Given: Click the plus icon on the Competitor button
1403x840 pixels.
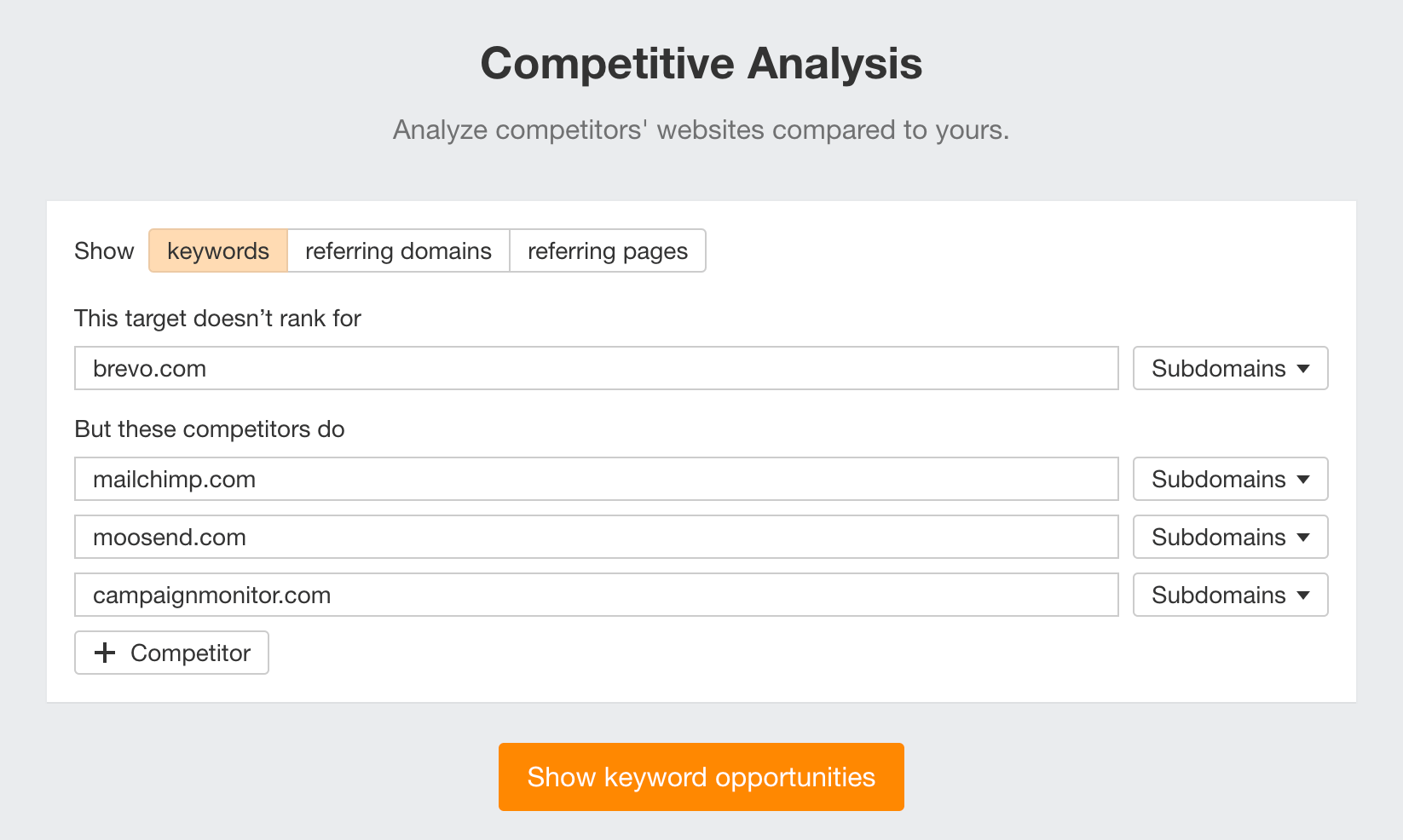Looking at the screenshot, I should click(x=105, y=653).
